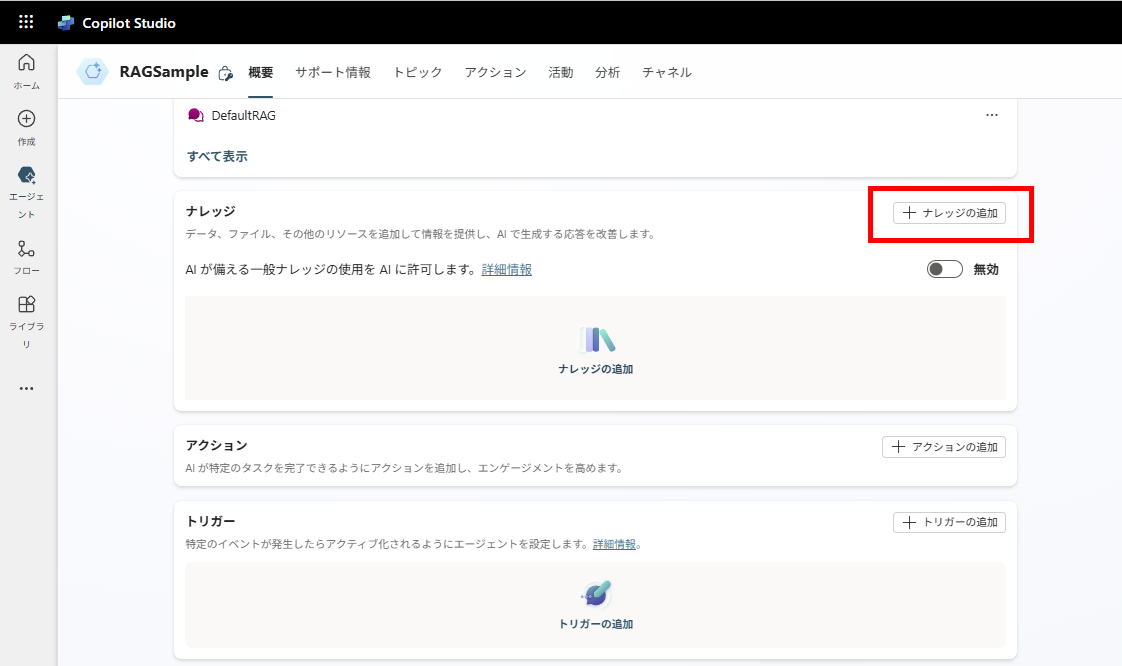1122x666 pixels.
Task: Open the app launcher waffle icon
Action: [x=26, y=22]
